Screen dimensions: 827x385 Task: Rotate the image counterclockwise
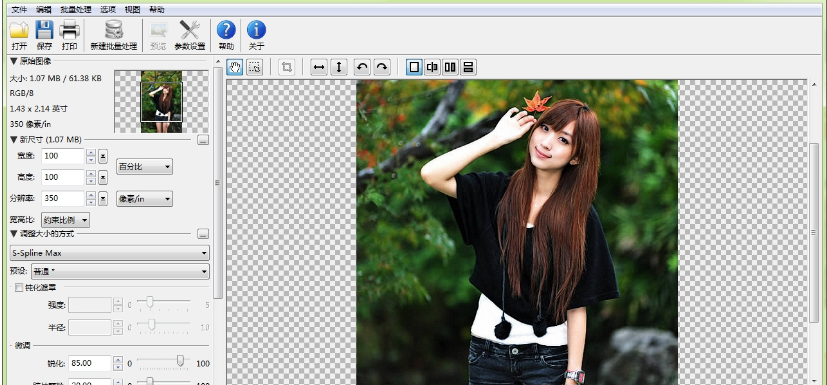click(362, 68)
